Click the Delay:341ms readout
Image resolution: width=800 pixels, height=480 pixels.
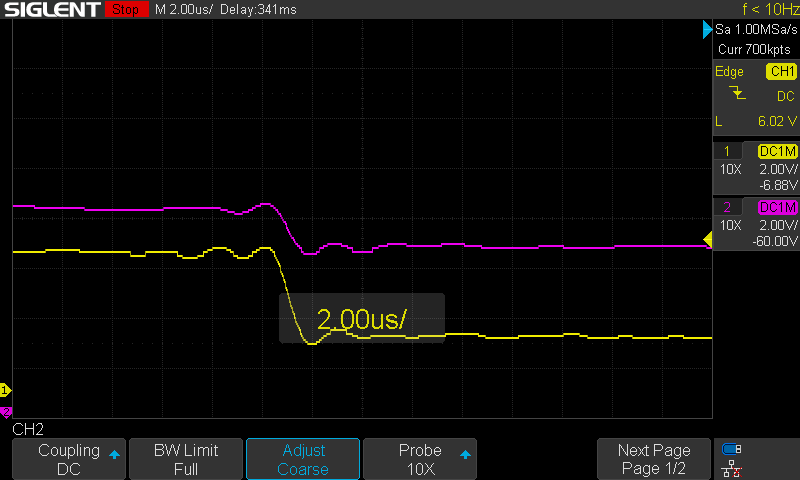tap(258, 9)
